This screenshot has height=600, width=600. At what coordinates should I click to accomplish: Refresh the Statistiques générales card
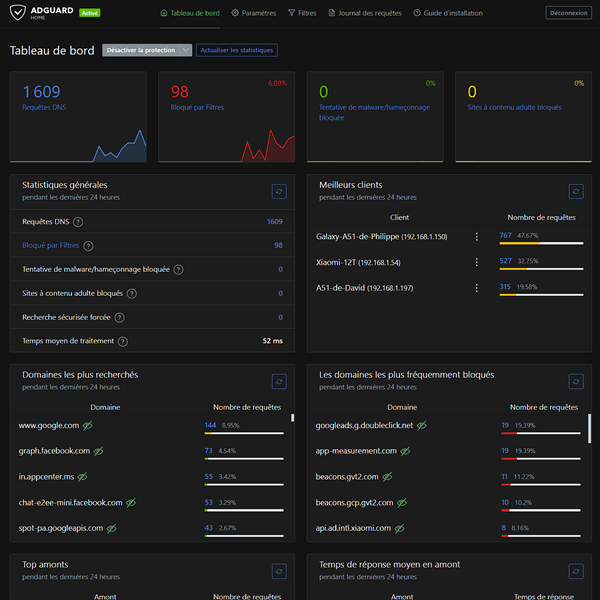pyautogui.click(x=279, y=191)
